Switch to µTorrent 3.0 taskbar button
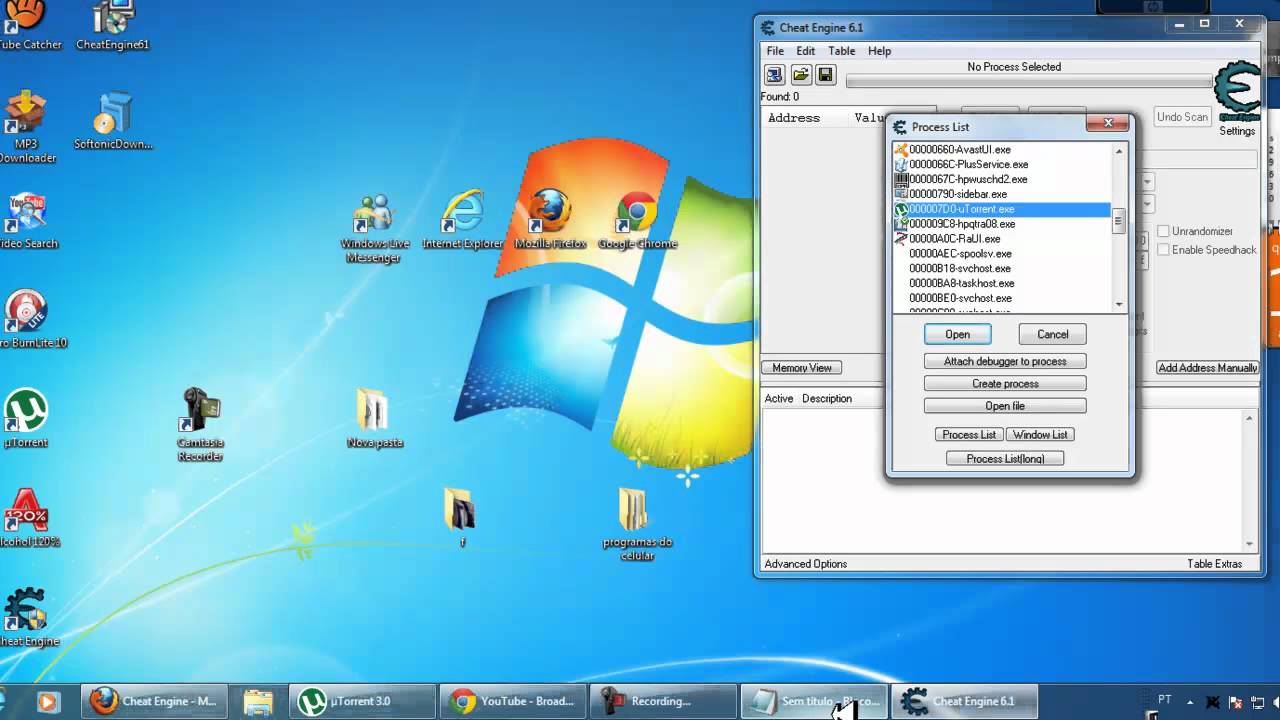 363,701
